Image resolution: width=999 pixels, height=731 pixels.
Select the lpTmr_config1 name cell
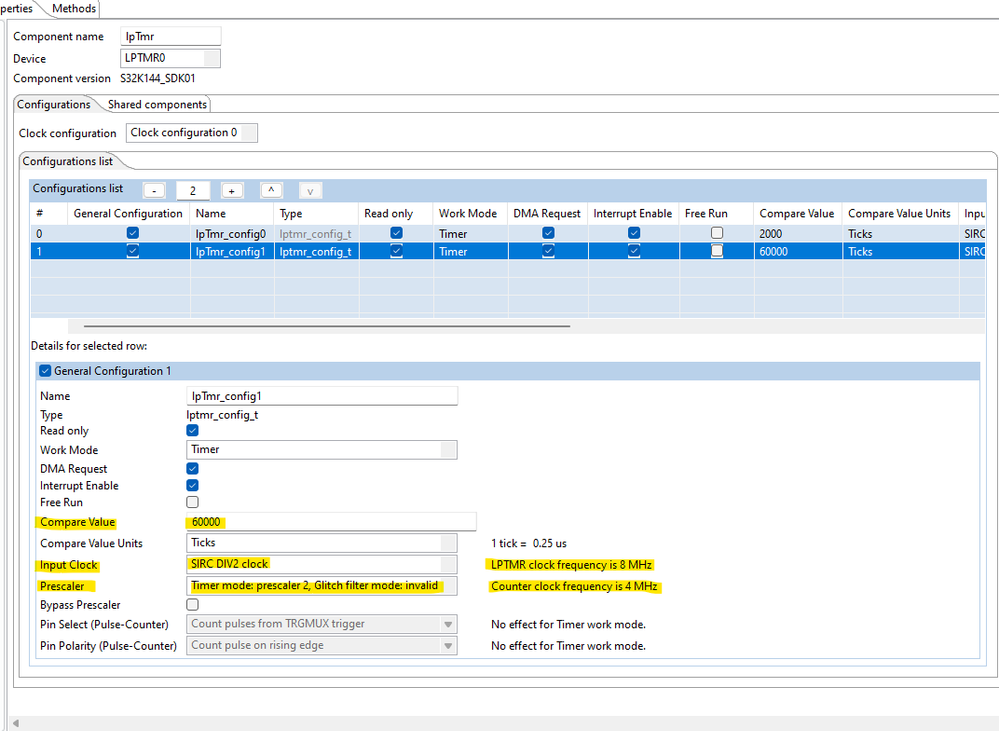point(232,252)
